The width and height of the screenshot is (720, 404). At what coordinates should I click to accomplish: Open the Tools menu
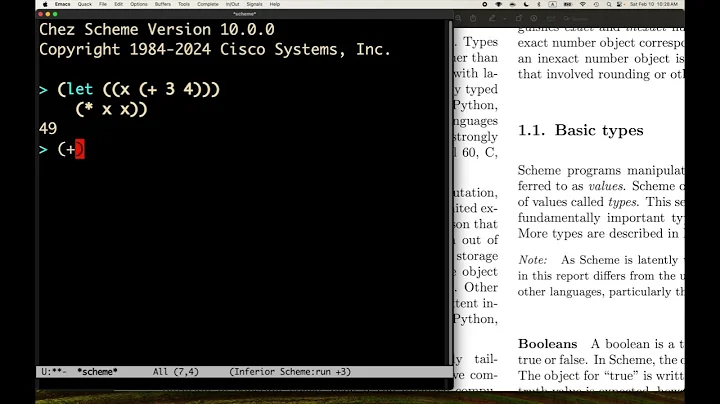[x=184, y=4]
